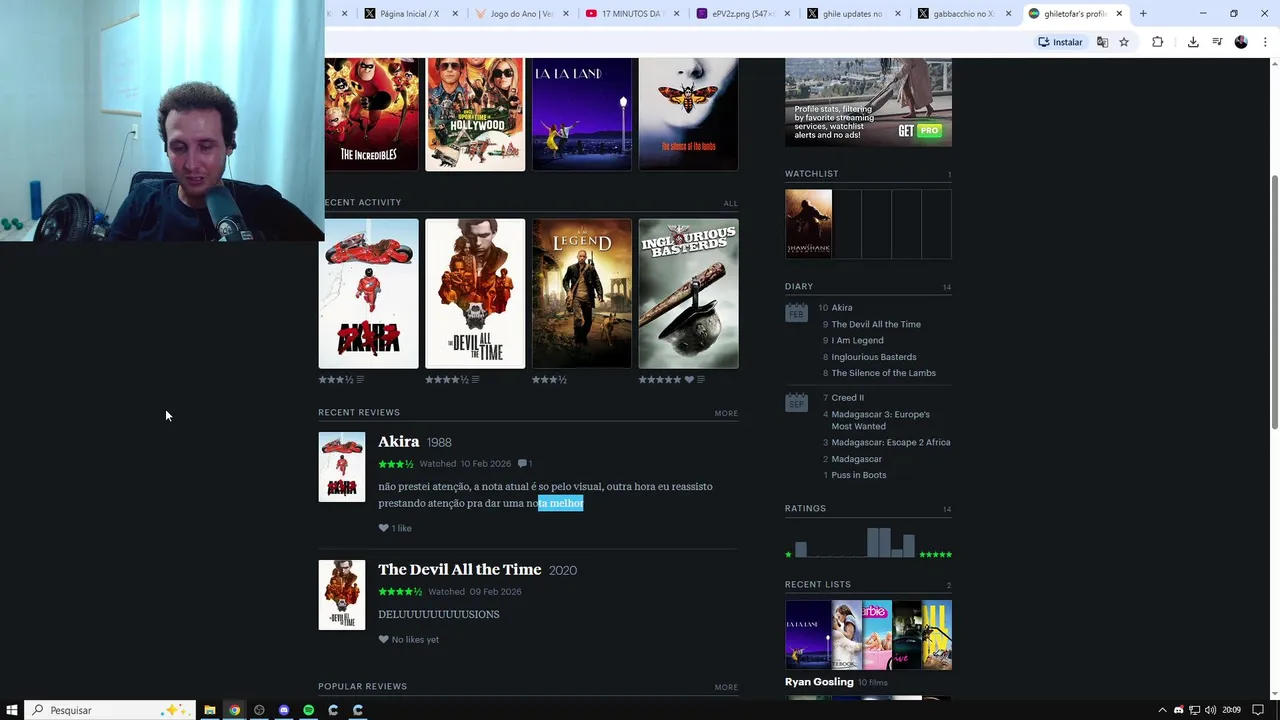Like the Akira review heart icon

click(x=383, y=528)
